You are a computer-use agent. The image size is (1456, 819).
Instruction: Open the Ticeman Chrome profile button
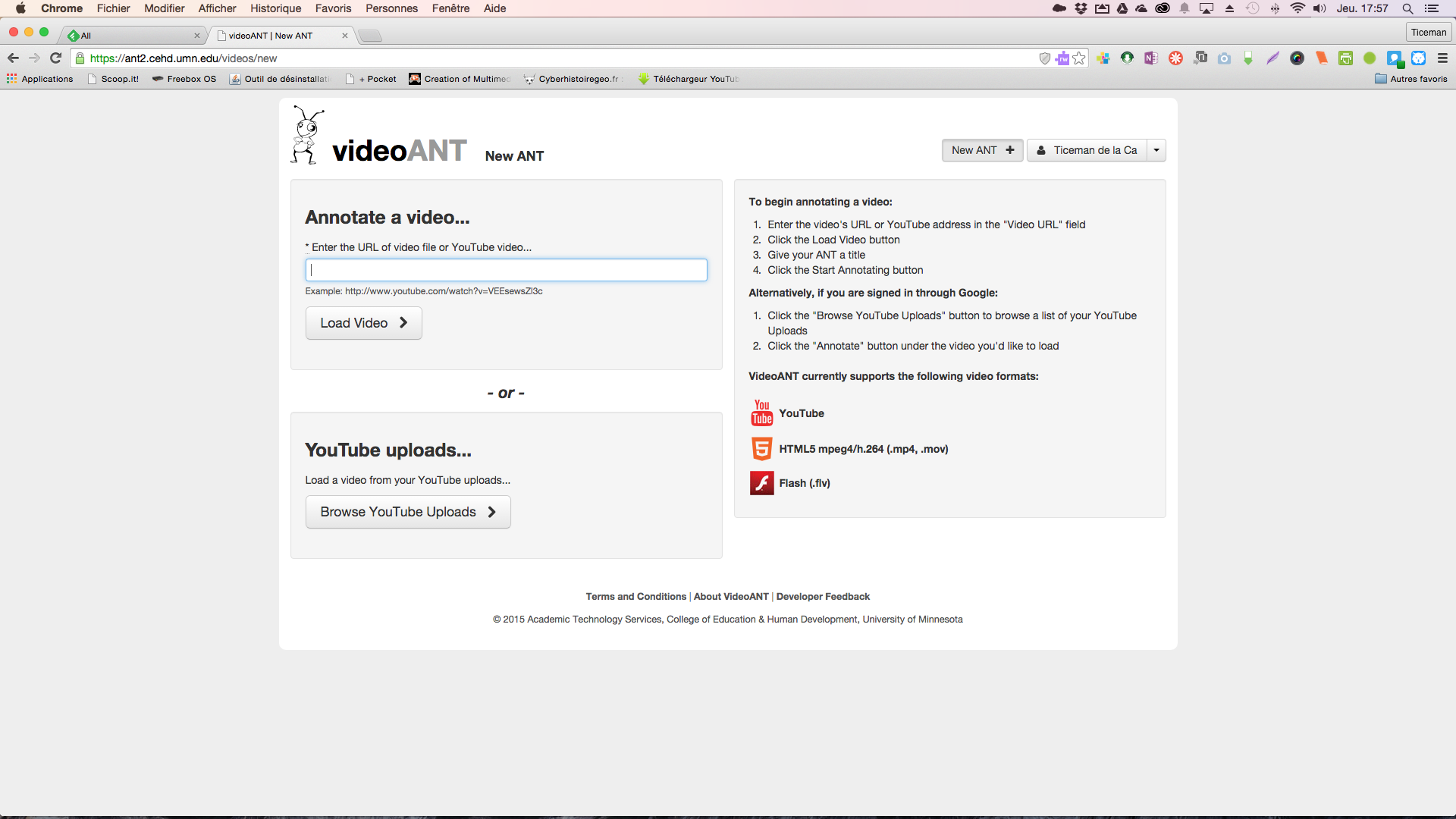[1429, 32]
